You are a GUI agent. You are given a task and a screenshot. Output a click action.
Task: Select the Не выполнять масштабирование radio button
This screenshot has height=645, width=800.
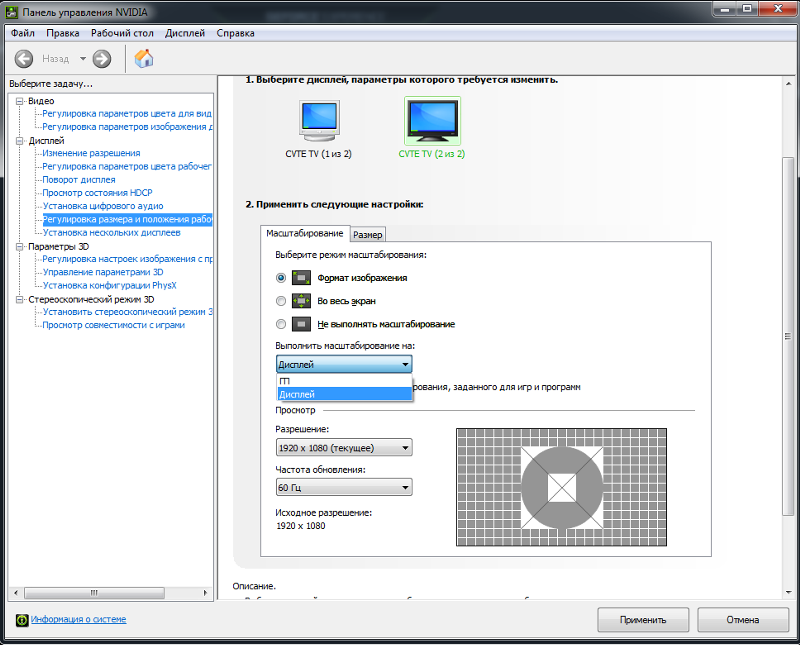click(281, 324)
